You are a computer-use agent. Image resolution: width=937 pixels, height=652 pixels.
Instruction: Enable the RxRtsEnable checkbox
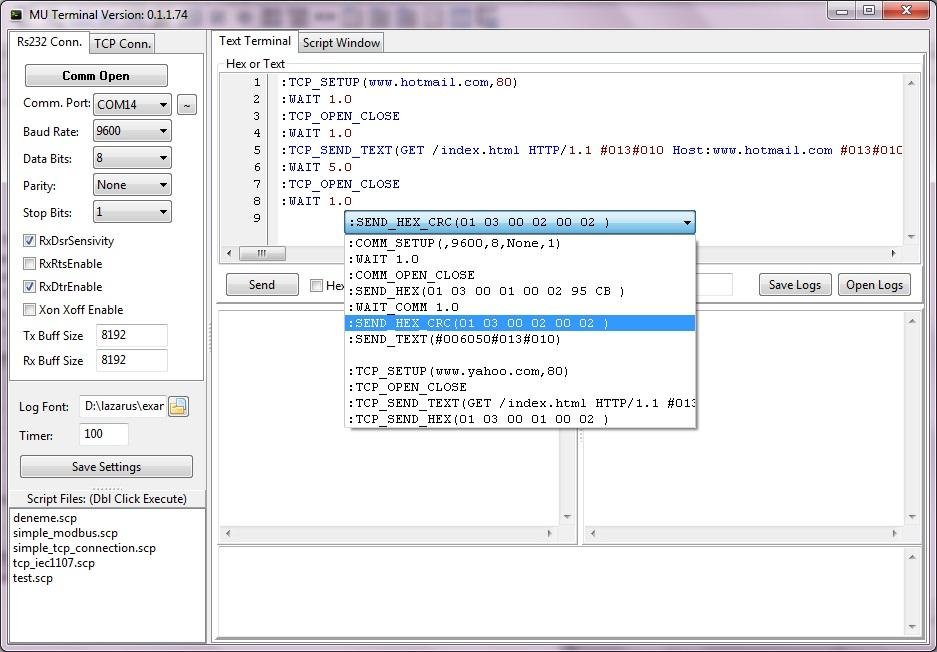[30, 264]
